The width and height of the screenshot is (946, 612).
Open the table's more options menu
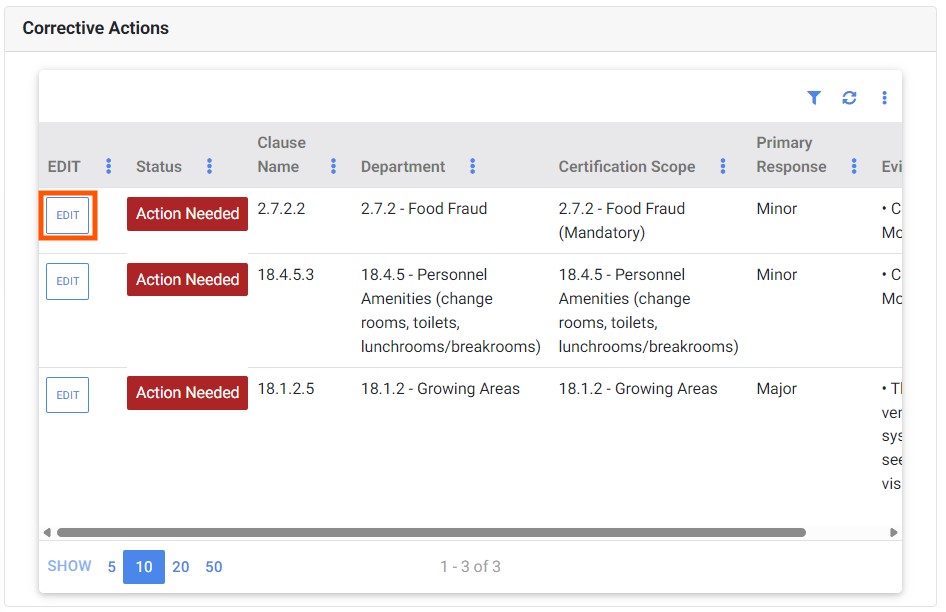tap(884, 98)
